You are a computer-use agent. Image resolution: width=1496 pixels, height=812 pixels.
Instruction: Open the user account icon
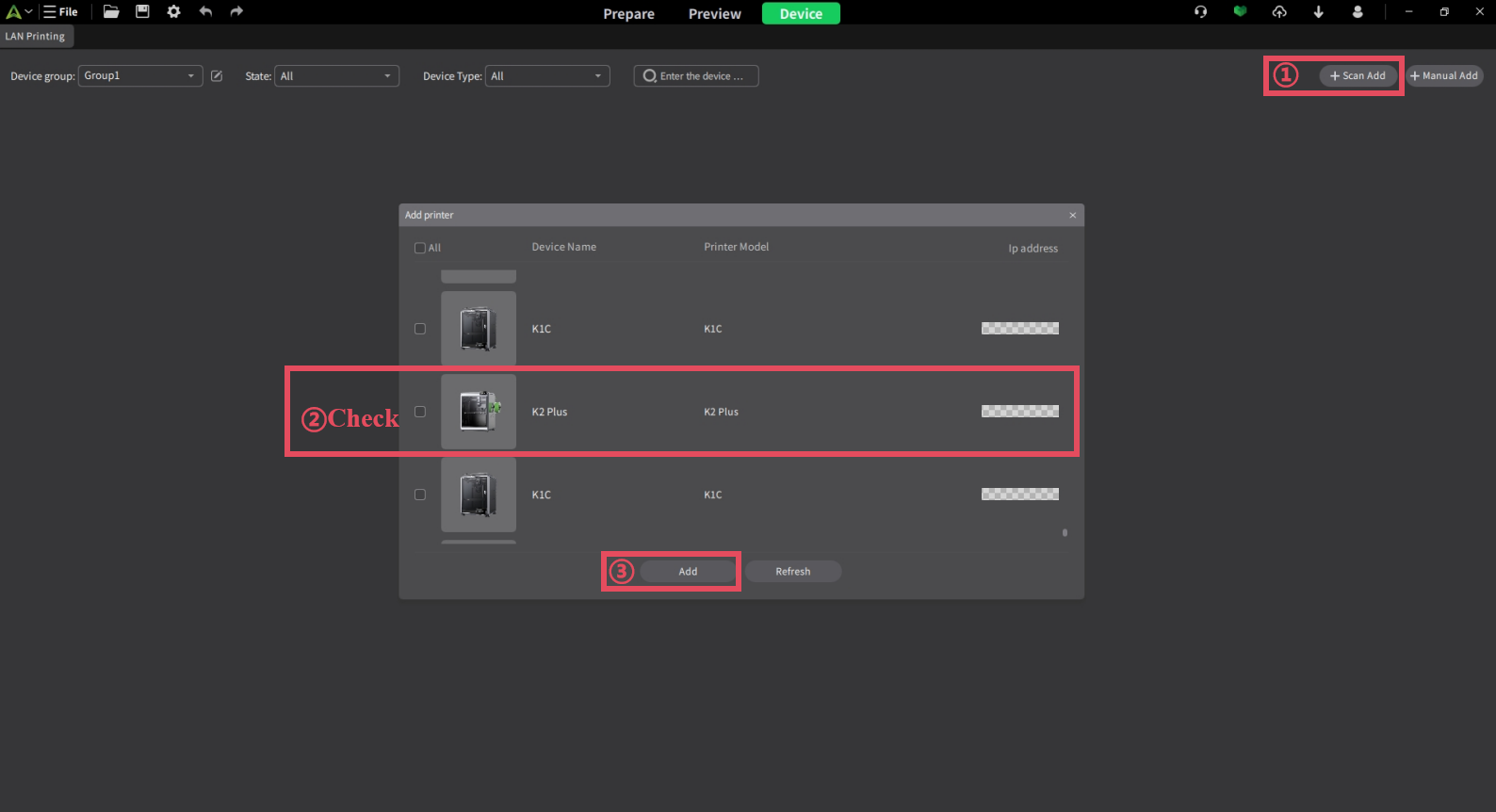coord(1358,12)
